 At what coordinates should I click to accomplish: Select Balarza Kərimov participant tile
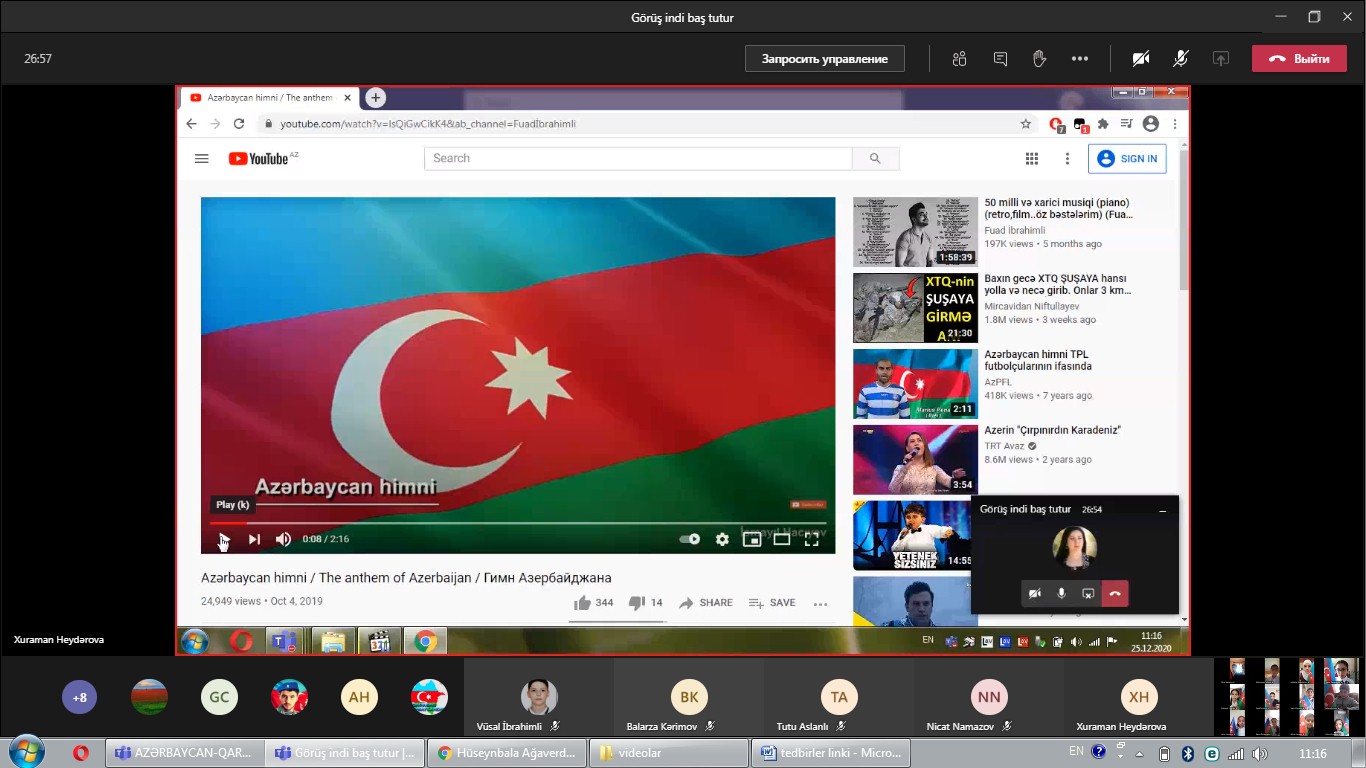(689, 698)
